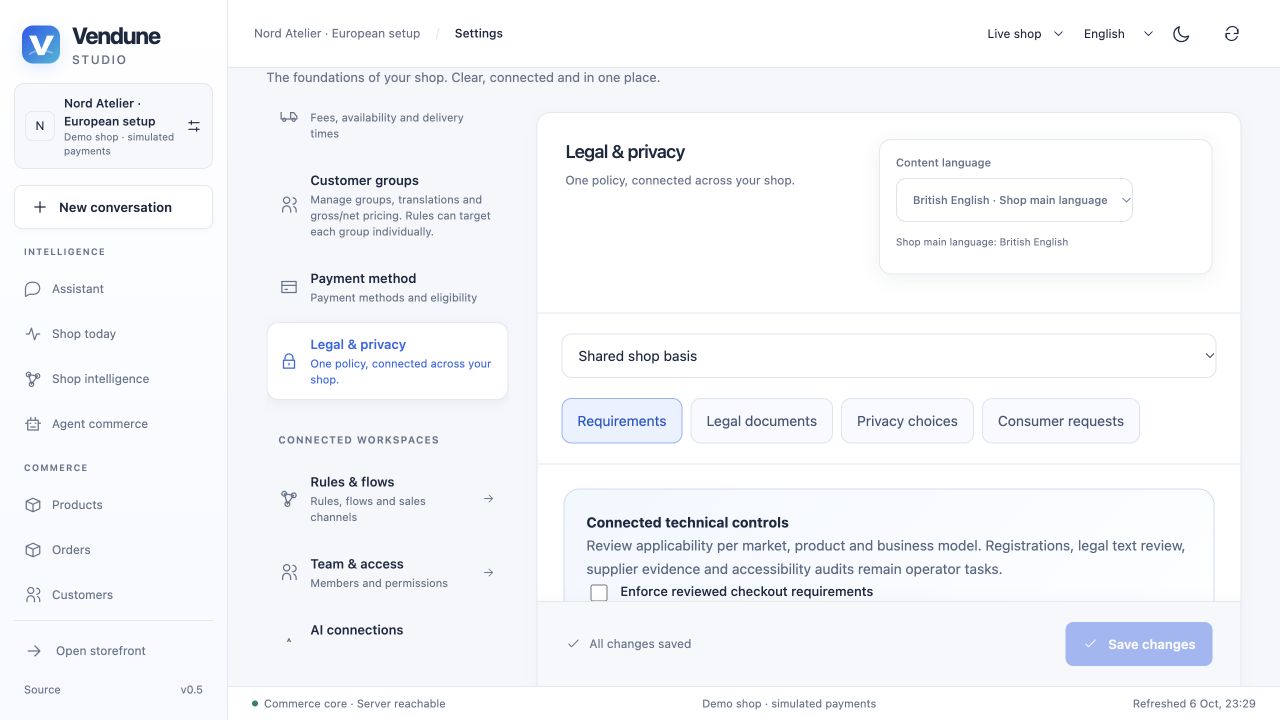This screenshot has width=1280, height=720.
Task: Click Nord Atelier breadcrumb link
Action: tap(337, 34)
